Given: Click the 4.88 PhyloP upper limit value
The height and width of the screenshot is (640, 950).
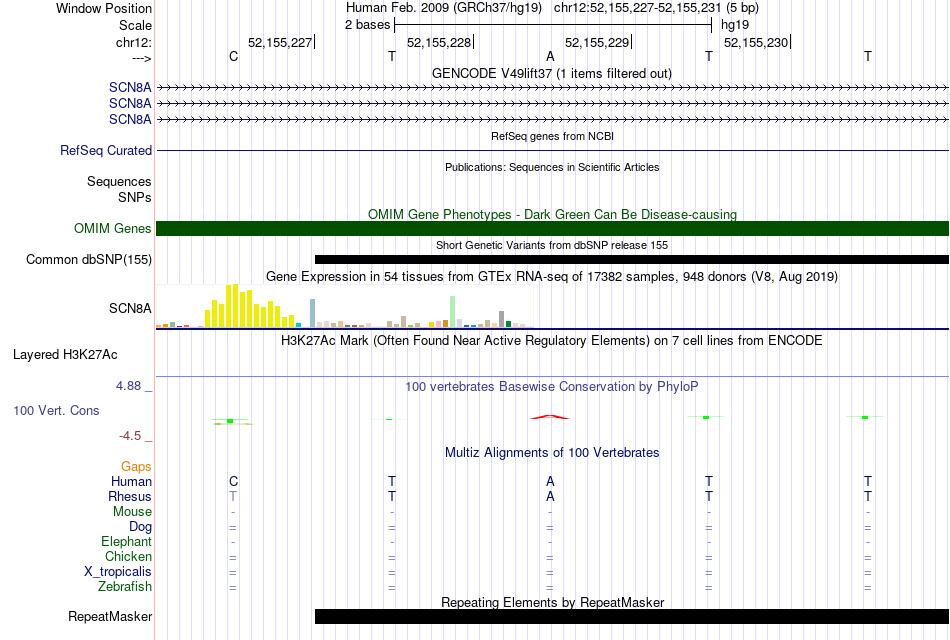Looking at the screenshot, I should (x=128, y=385).
